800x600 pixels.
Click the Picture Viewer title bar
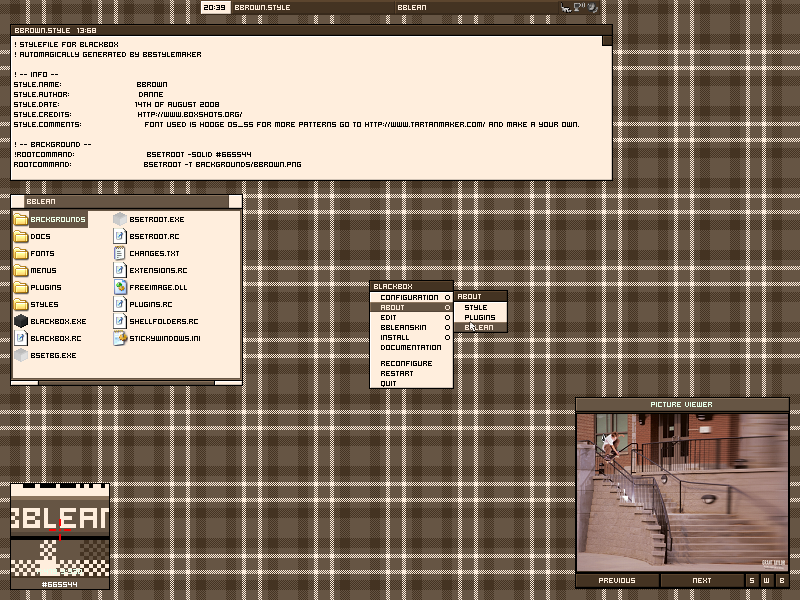(x=682, y=405)
